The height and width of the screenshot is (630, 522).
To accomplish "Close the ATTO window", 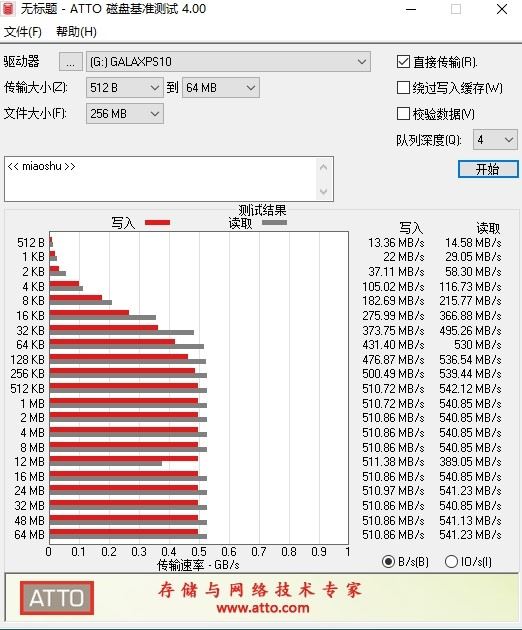I will 502,9.
